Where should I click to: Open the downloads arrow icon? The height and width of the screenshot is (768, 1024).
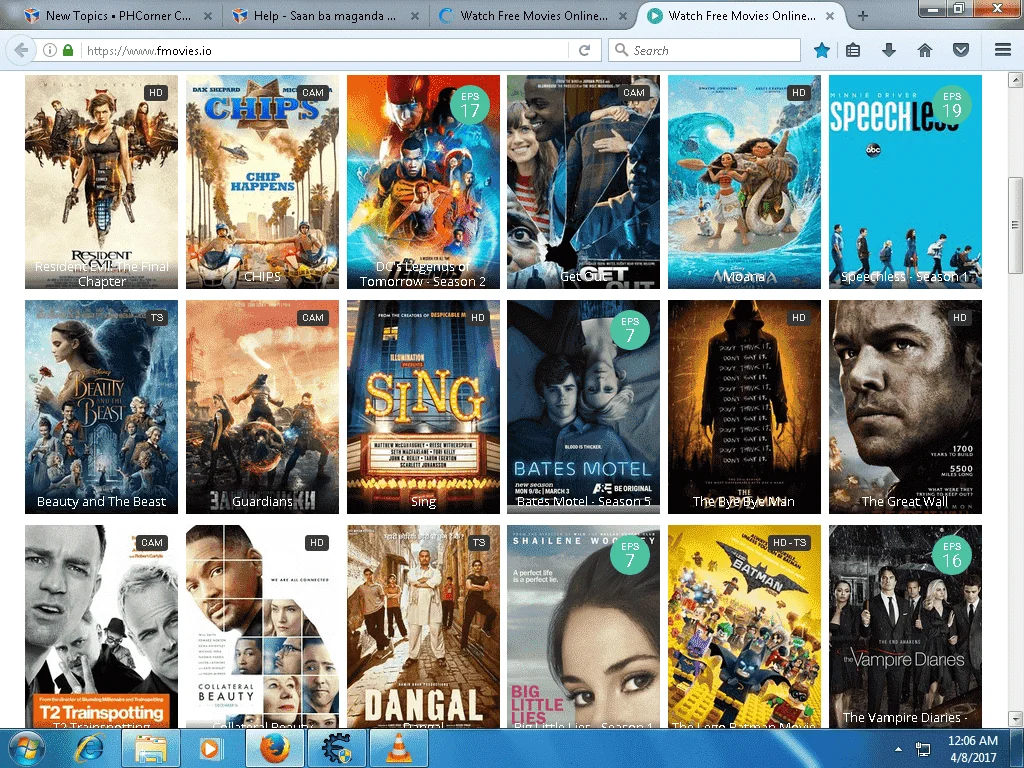click(889, 50)
